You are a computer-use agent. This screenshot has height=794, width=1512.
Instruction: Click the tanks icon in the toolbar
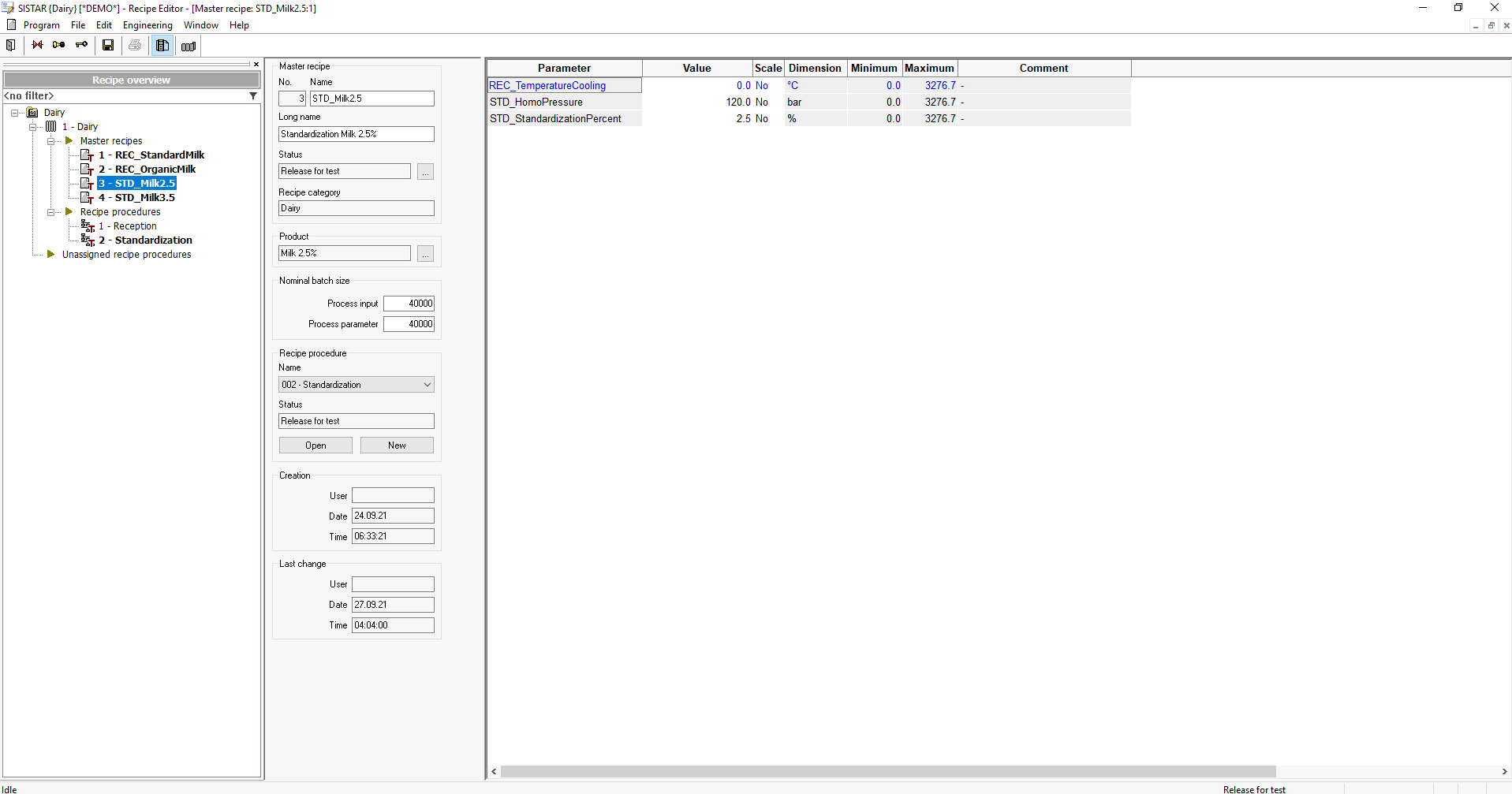click(x=189, y=47)
